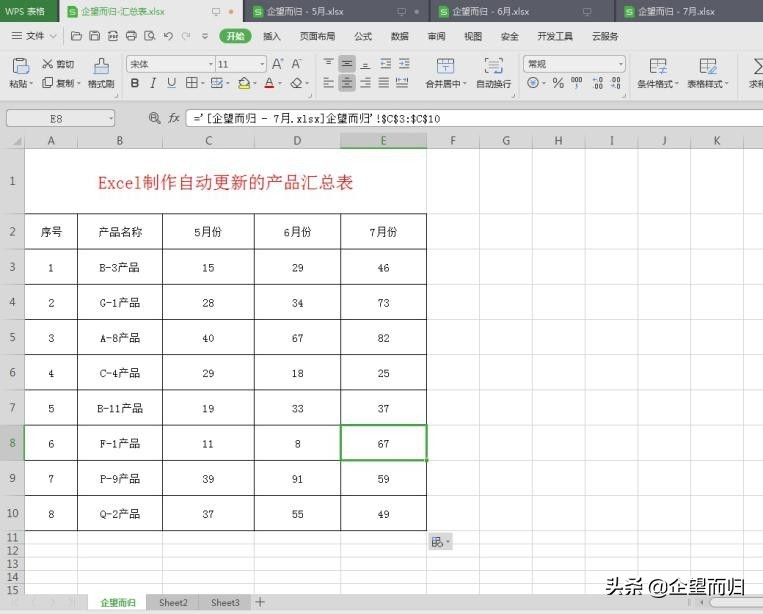Click the increase indent icon
763x614 pixels.
coord(404,64)
